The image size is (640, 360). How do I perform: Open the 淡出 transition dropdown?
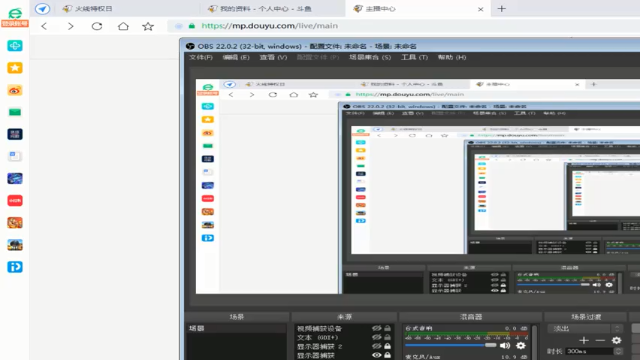(x=586, y=329)
